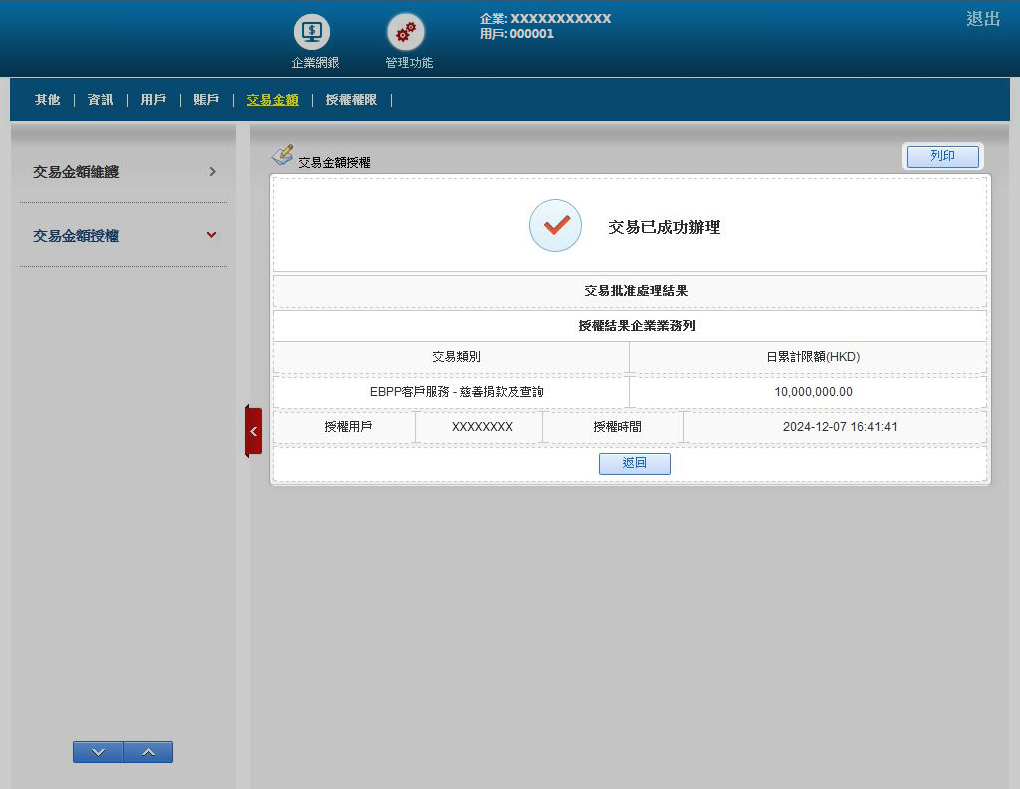Click the 2024-12-07 16:41:41 authorization time cell

coord(840,427)
